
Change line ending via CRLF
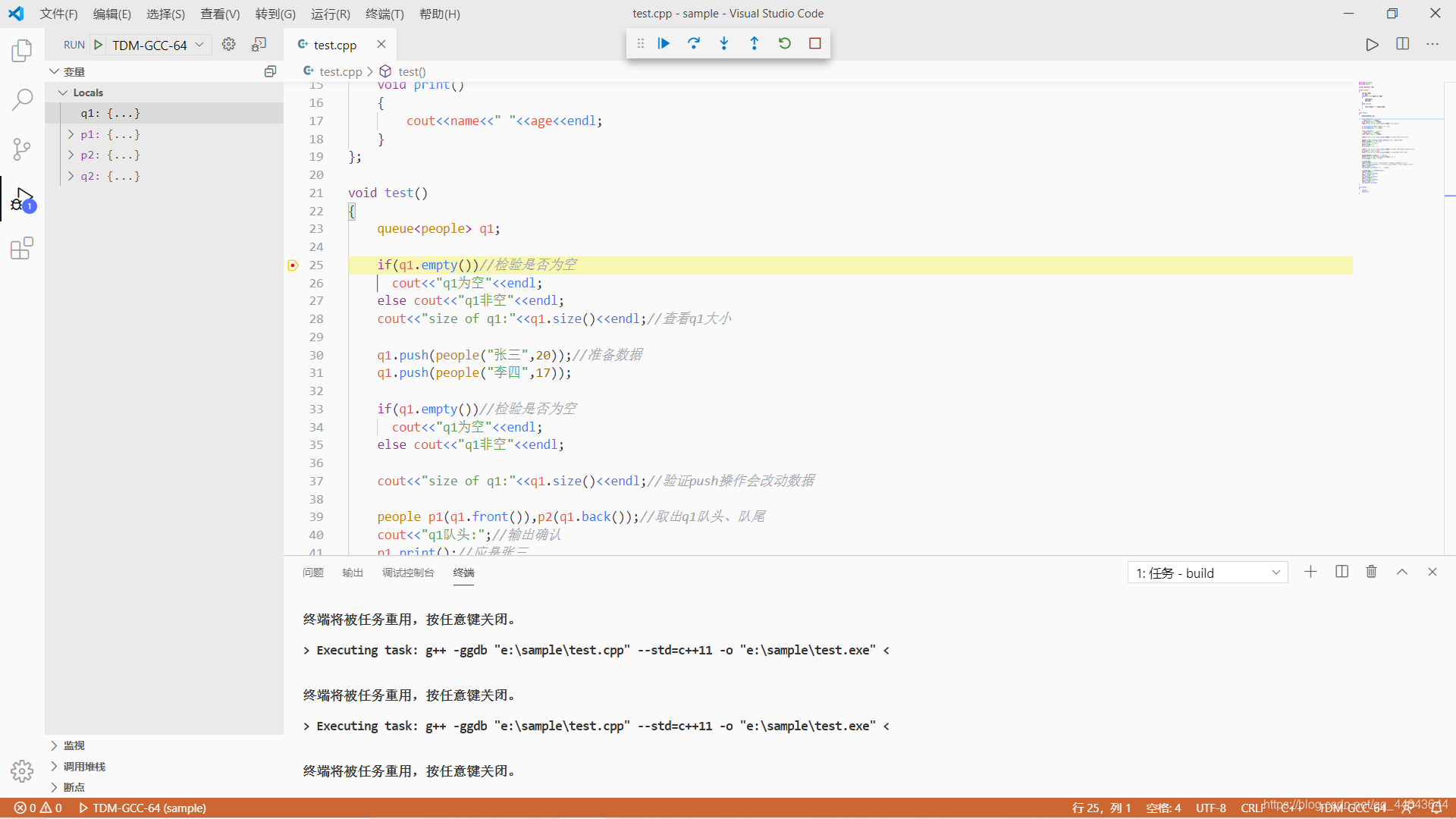point(1254,808)
